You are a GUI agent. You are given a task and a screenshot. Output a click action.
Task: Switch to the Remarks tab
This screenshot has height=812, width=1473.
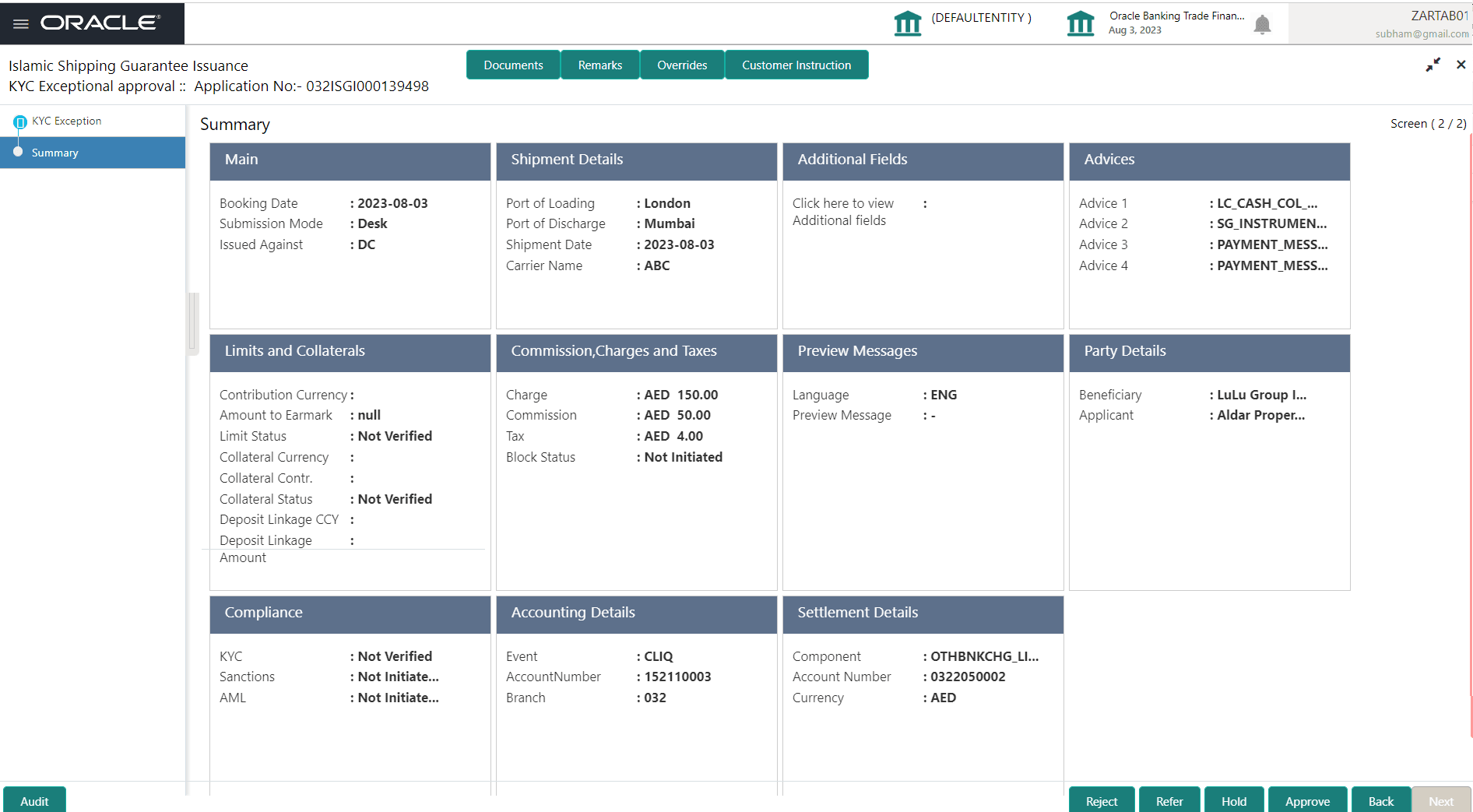(x=599, y=65)
